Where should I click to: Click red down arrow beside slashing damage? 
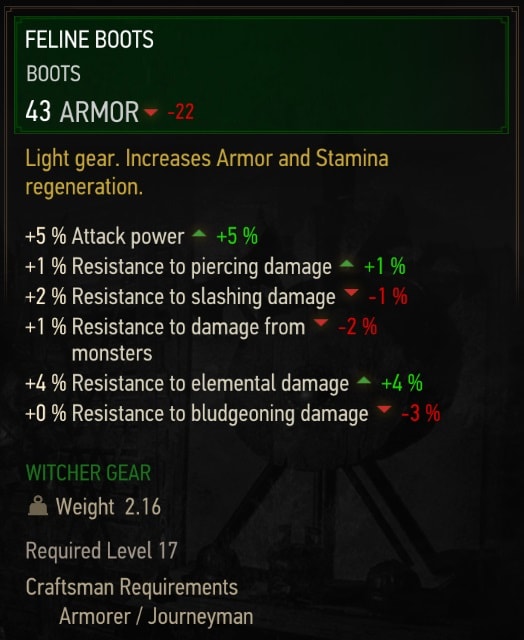tap(351, 292)
